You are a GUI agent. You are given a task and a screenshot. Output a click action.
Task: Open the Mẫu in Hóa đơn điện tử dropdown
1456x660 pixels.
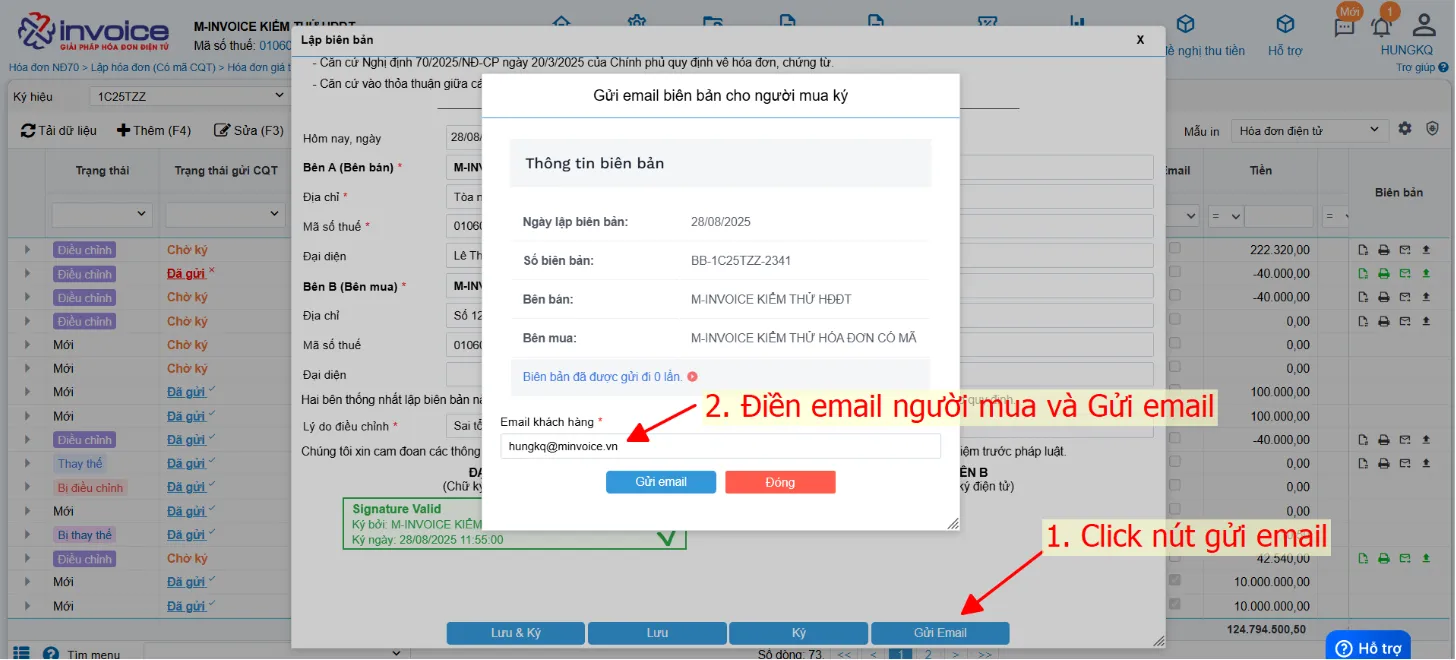point(1308,130)
